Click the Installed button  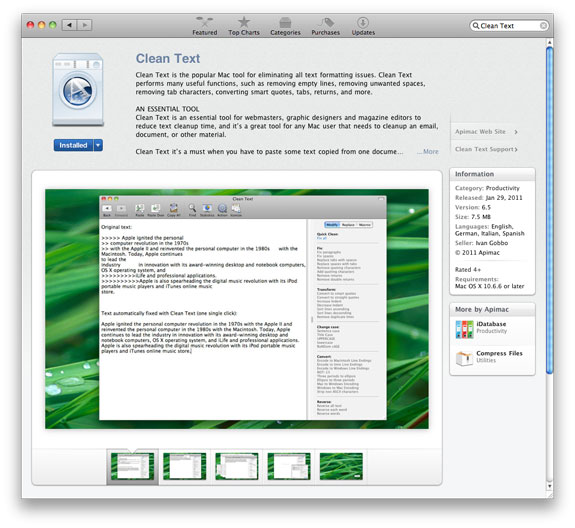click(x=74, y=145)
